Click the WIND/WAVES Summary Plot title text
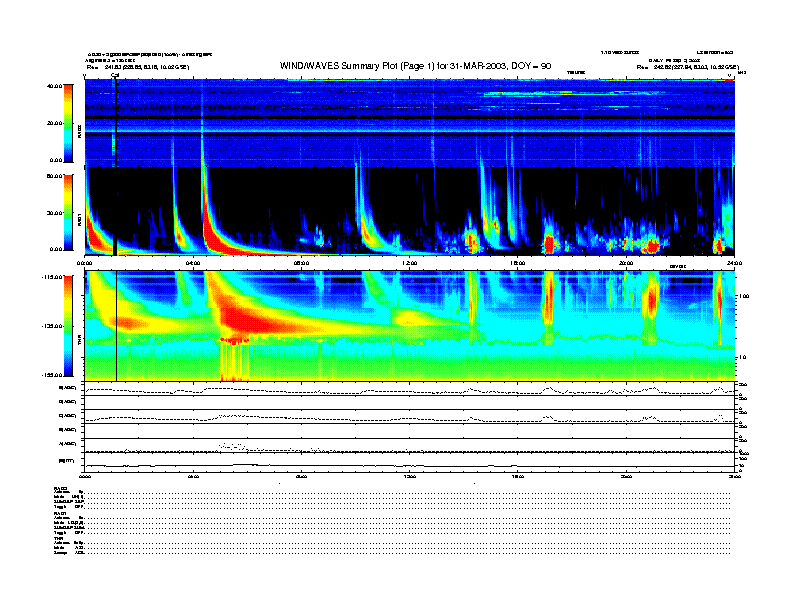 [x=415, y=66]
